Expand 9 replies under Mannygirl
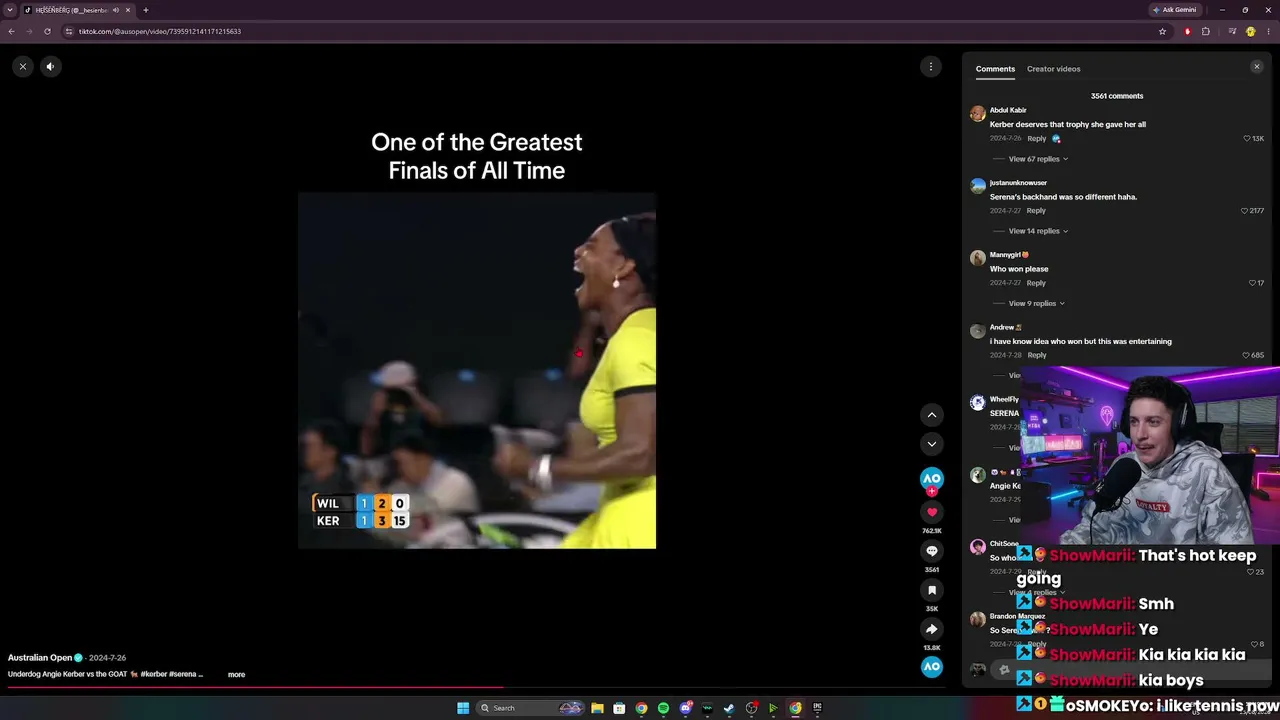The width and height of the screenshot is (1280, 720). click(1036, 303)
